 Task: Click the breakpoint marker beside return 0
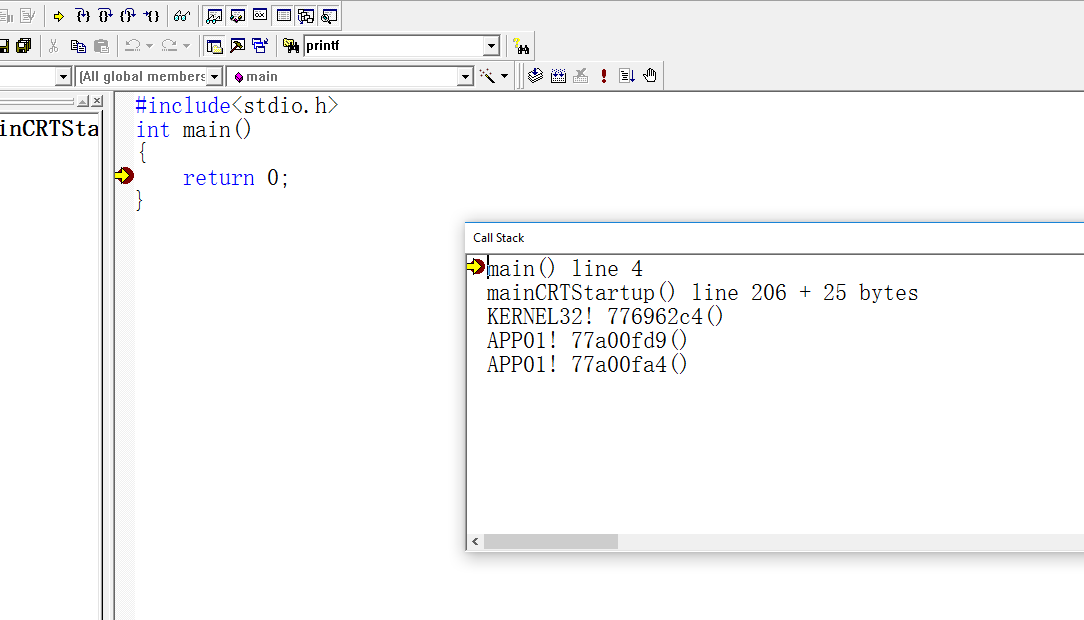click(x=124, y=177)
